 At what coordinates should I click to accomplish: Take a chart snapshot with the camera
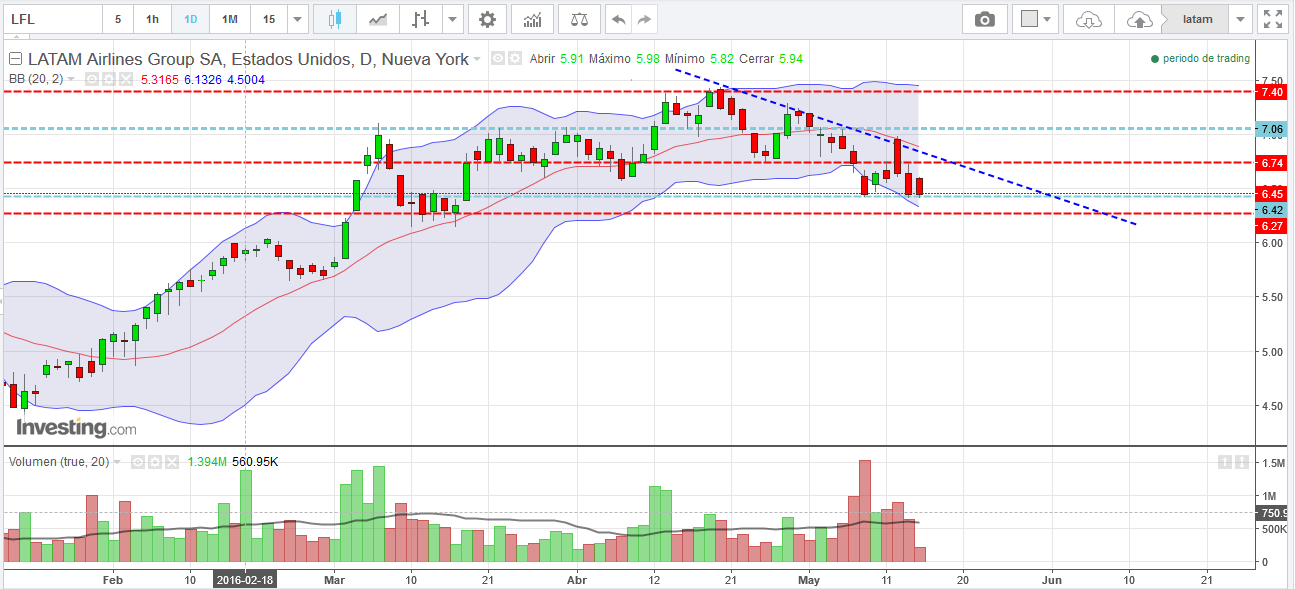(x=985, y=19)
